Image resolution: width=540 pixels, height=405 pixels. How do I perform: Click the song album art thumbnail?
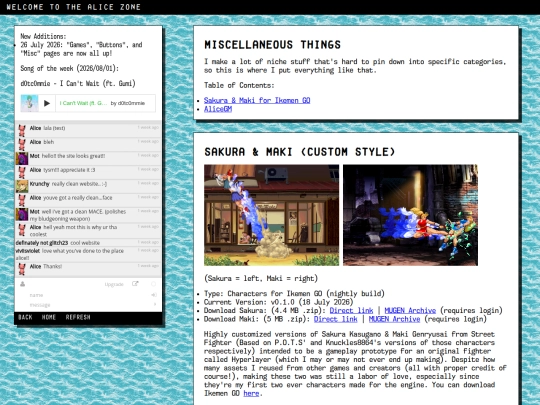coord(29,103)
